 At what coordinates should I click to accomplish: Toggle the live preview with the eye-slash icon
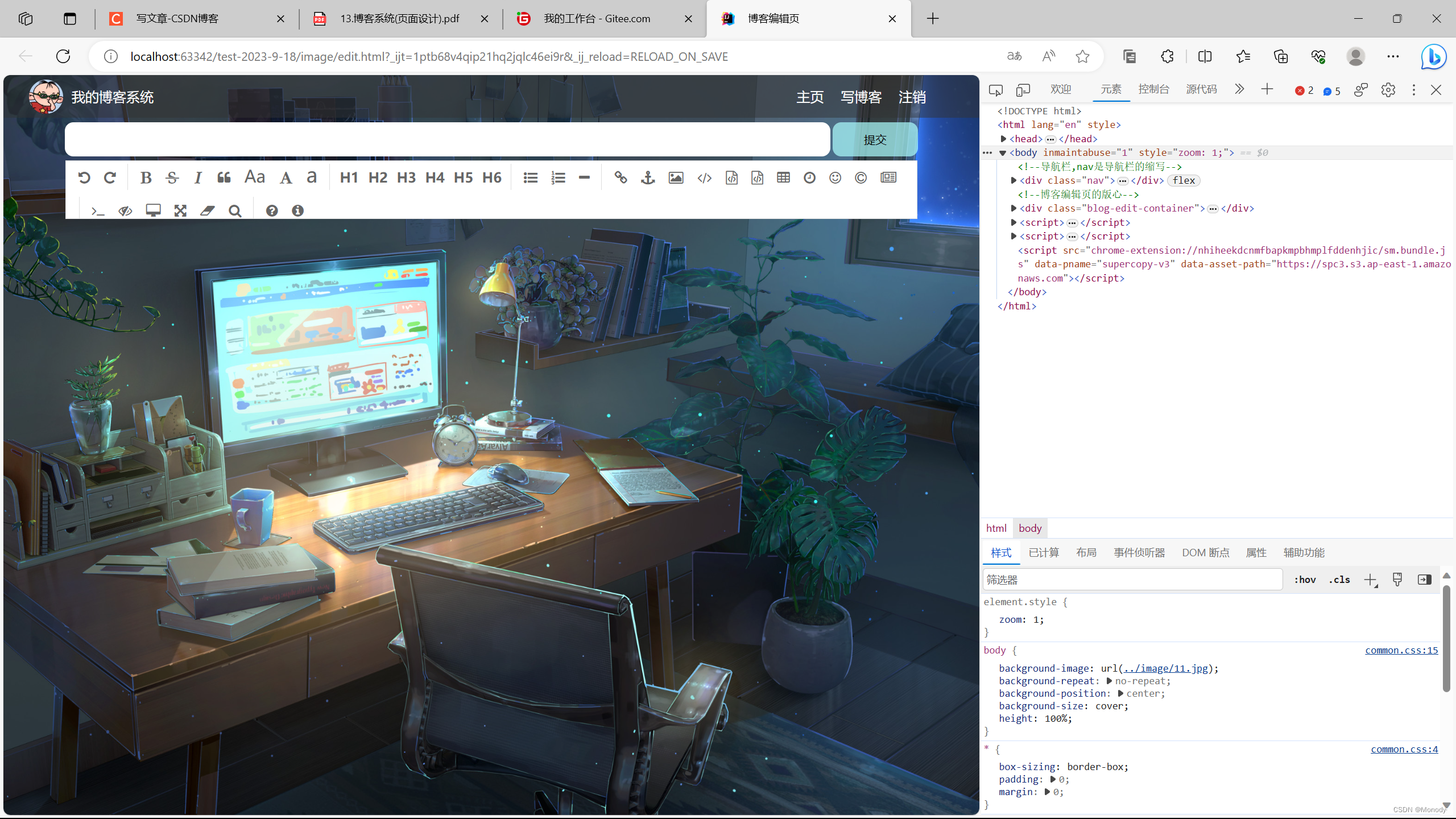[x=125, y=210]
